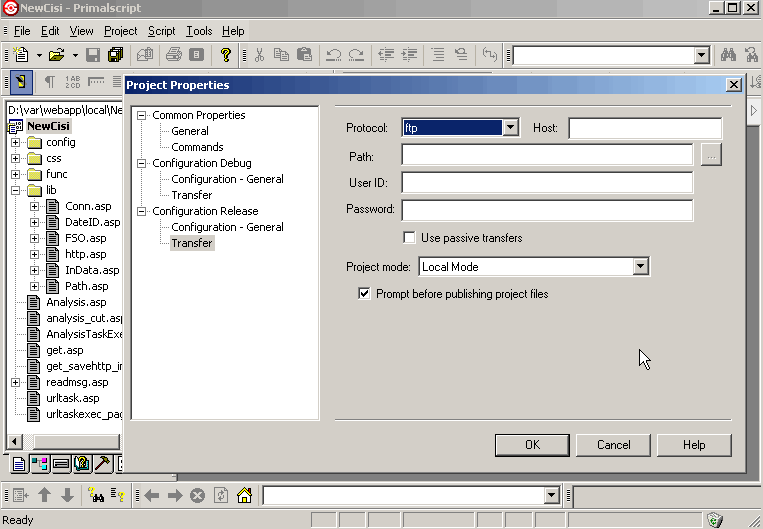Collapse the lib folder
The image size is (763, 529).
[16, 190]
